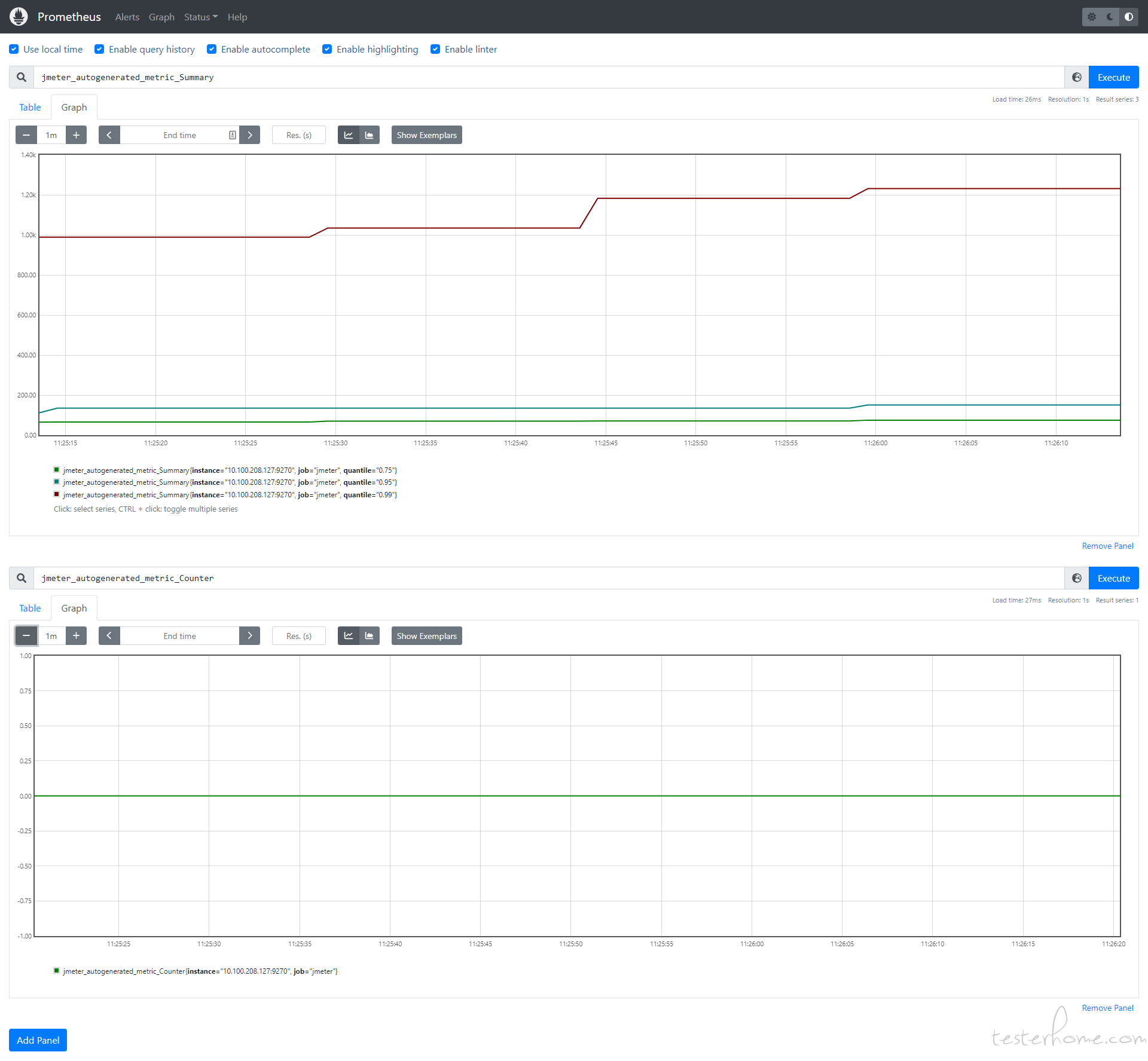The width and height of the screenshot is (1148, 1061).
Task: Show the unstacked line graph in the Counter panel
Action: (349, 636)
